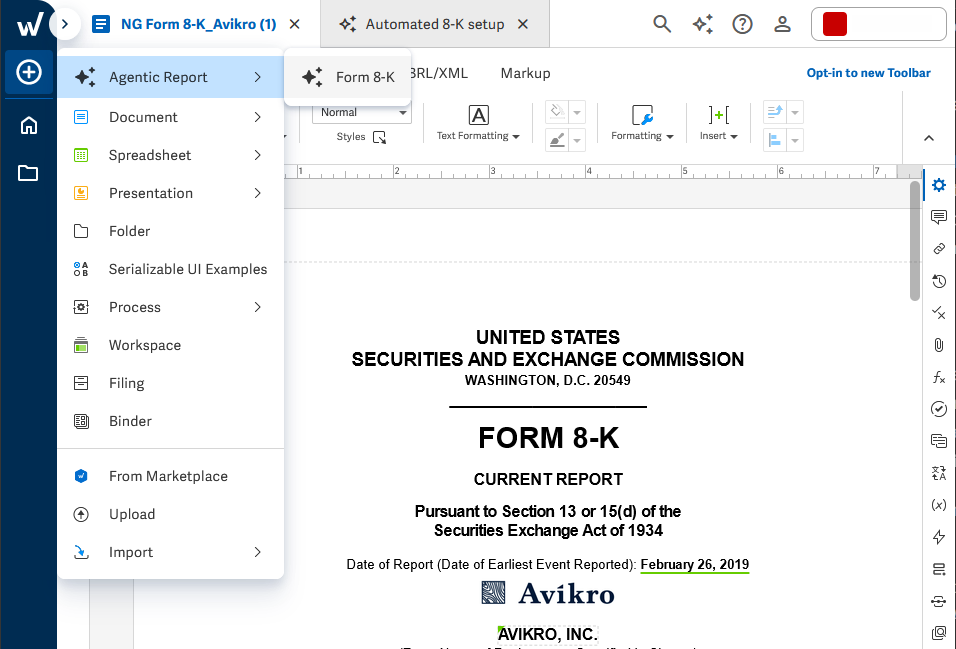
Task: Open document properties gear icon
Action: click(x=939, y=185)
